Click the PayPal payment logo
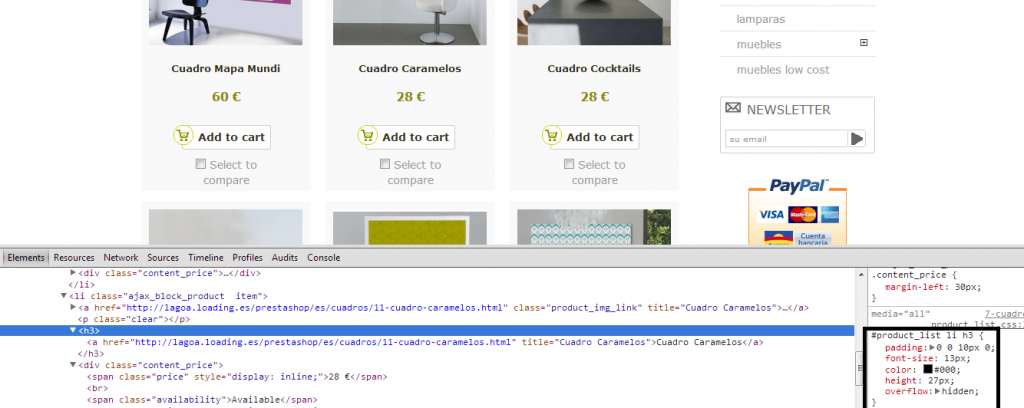Viewport: 1024px width, 408px height. click(x=797, y=186)
